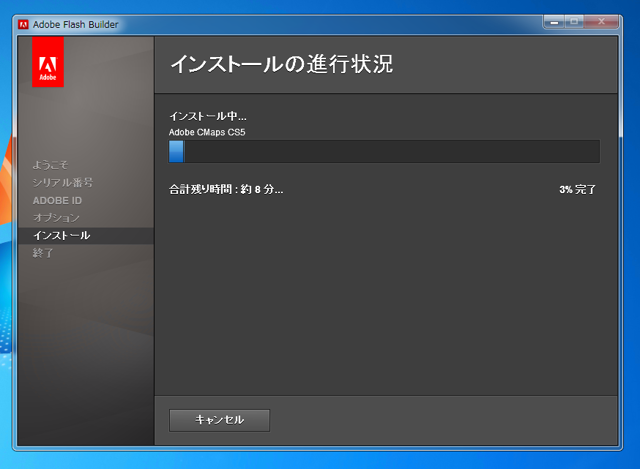
Task: Select the シリアル番号 step in the sidebar
Action: (x=63, y=182)
